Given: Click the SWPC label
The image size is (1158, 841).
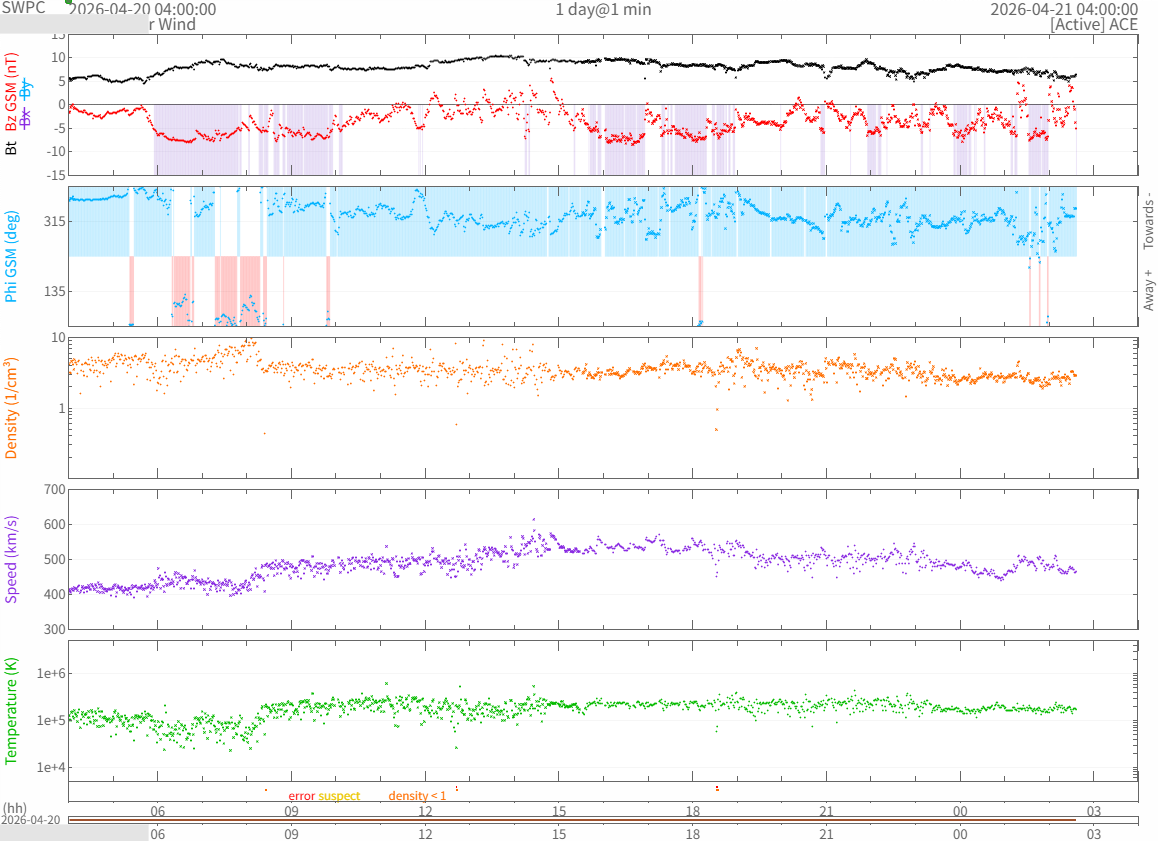Looking at the screenshot, I should pos(24,7).
